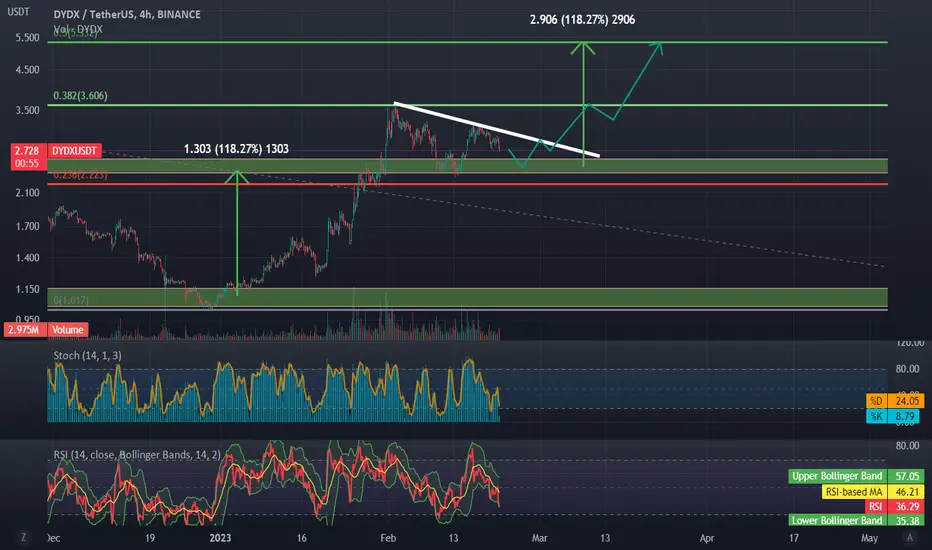Click the Lower Bollinger Band 35.38 tag
Image resolution: width=932 pixels, height=550 pixels.
click(x=856, y=521)
